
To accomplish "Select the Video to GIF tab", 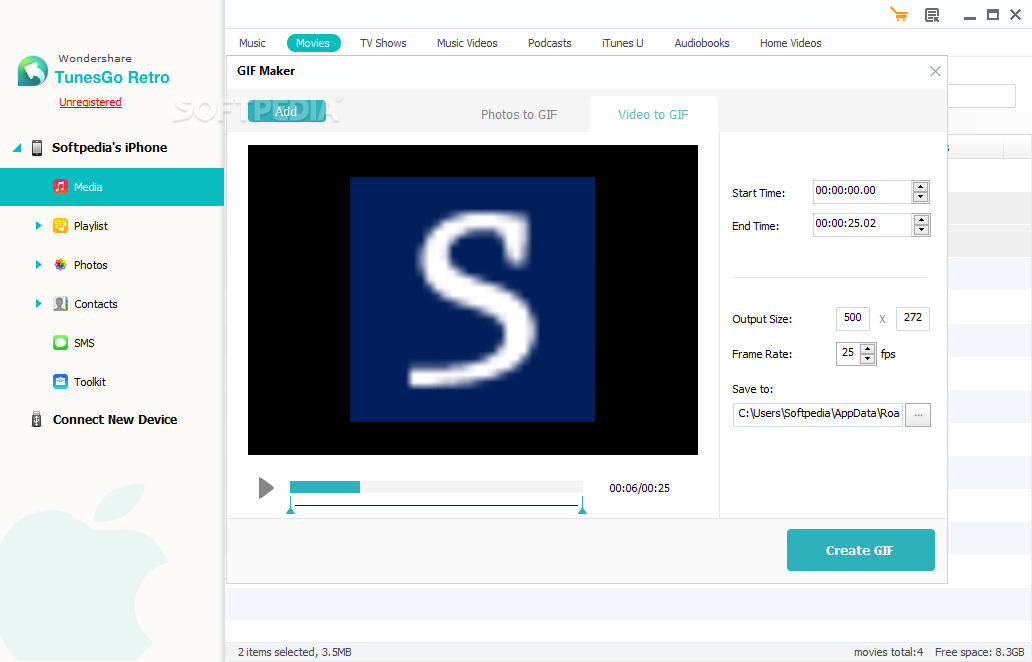I will pyautogui.click(x=653, y=115).
